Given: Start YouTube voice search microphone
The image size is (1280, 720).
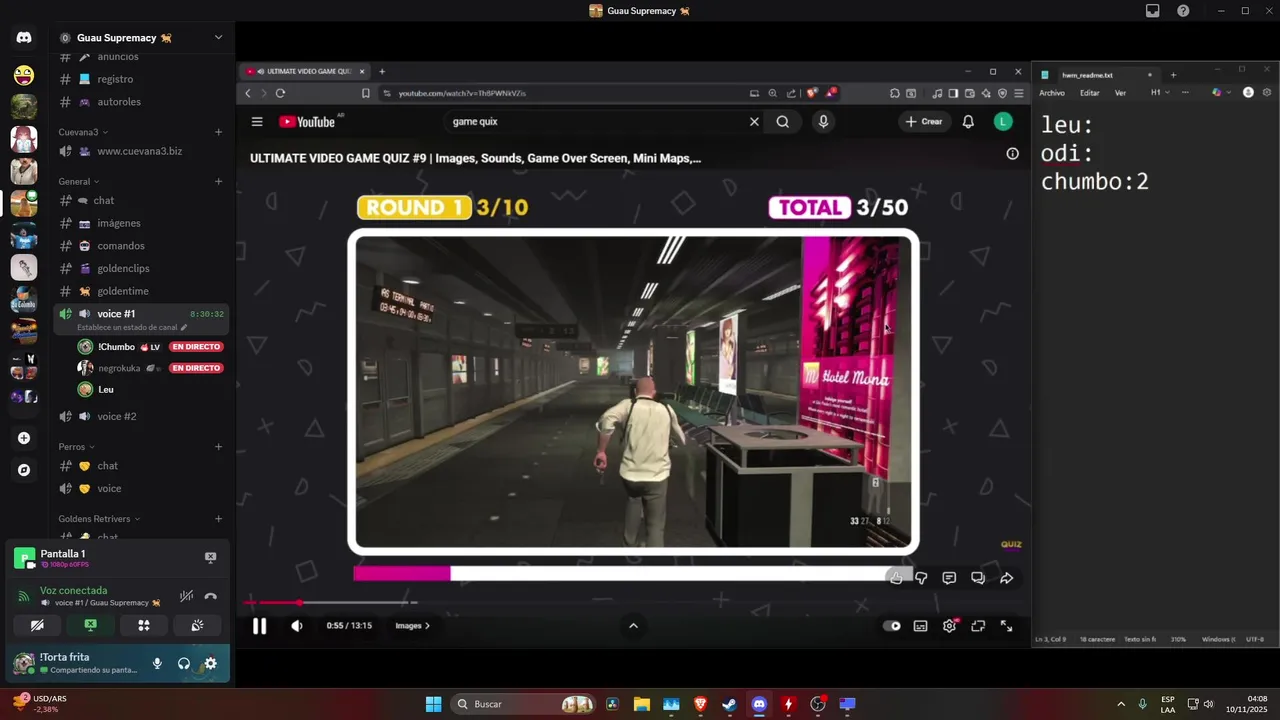Looking at the screenshot, I should (823, 121).
